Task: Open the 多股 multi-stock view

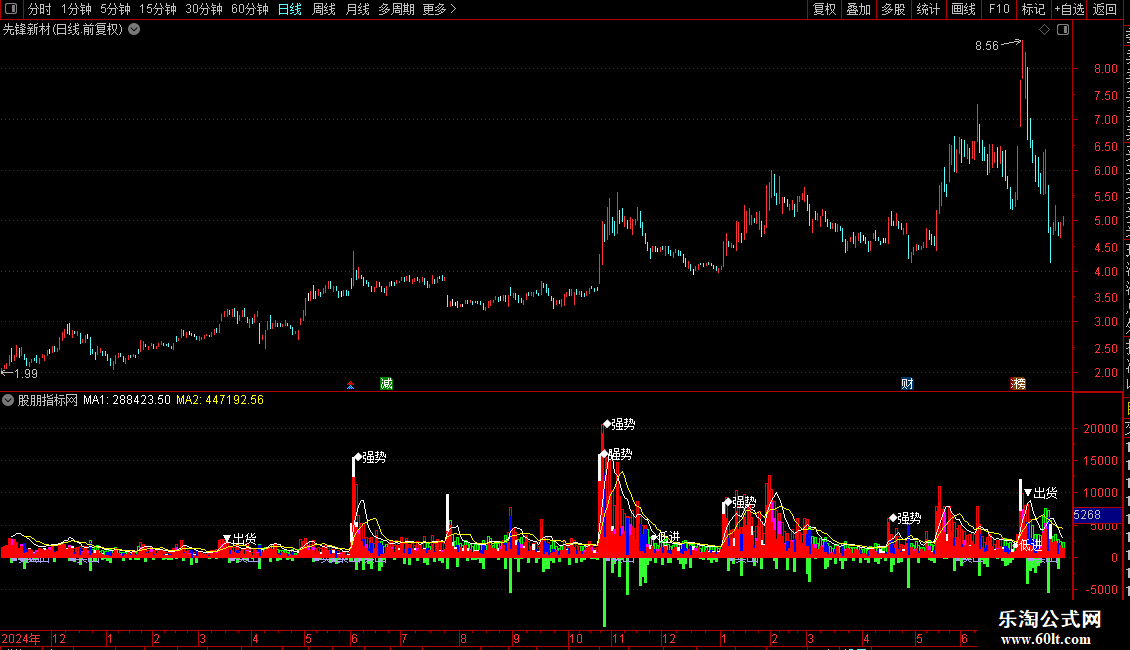Action: [x=894, y=9]
